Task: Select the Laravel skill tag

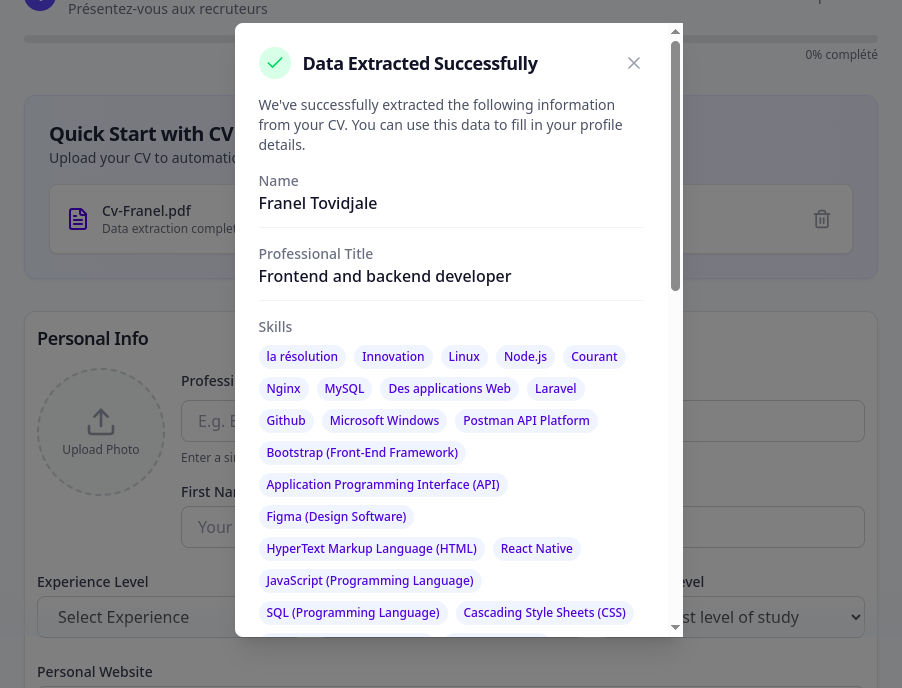Action: coord(556,389)
